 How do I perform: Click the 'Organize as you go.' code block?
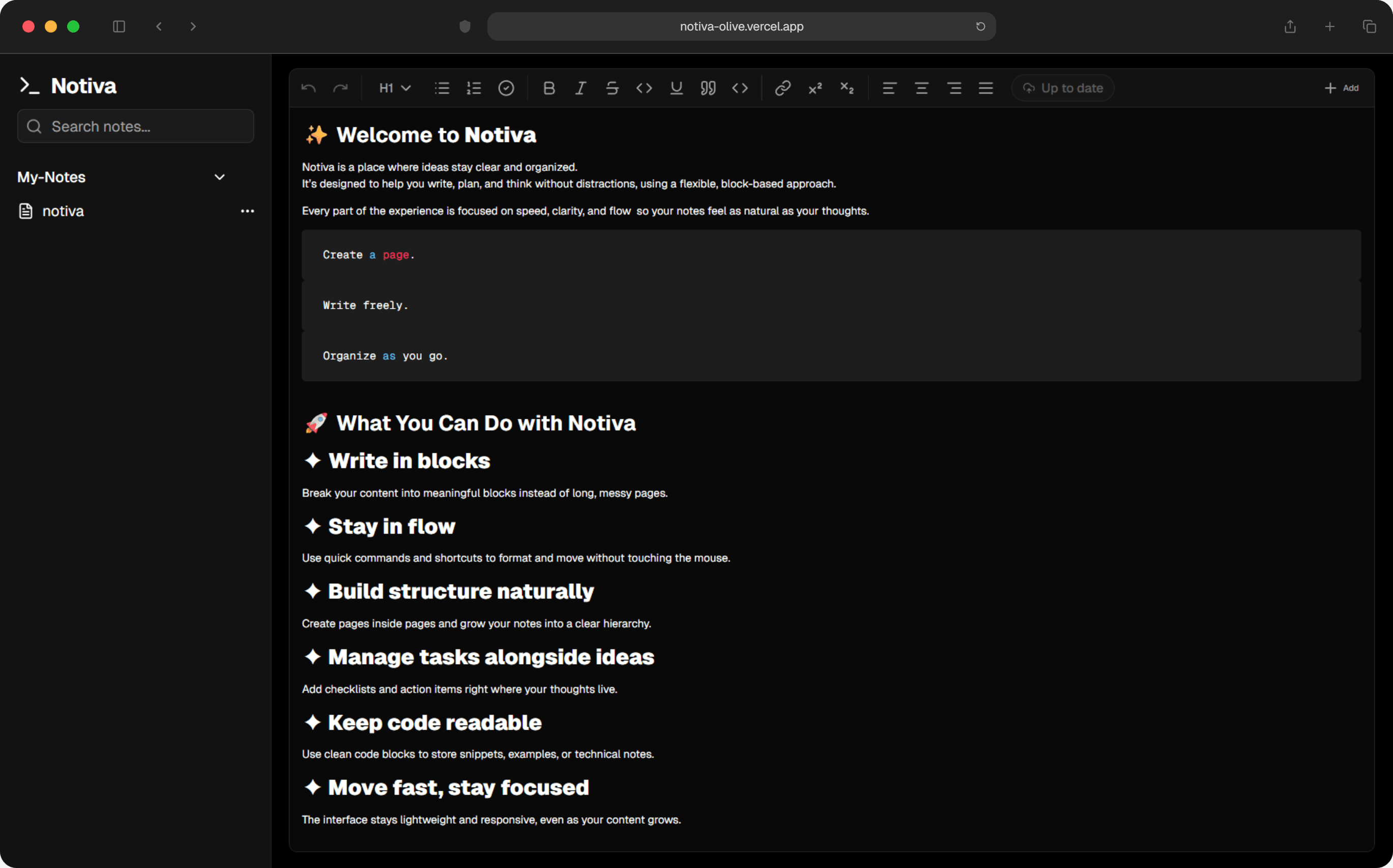pos(831,356)
